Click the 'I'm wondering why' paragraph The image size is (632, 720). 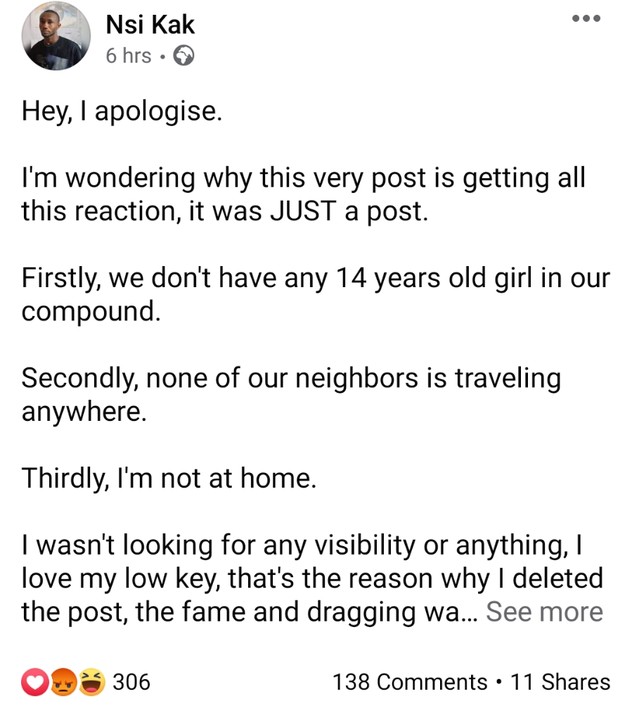pyautogui.click(x=300, y=195)
